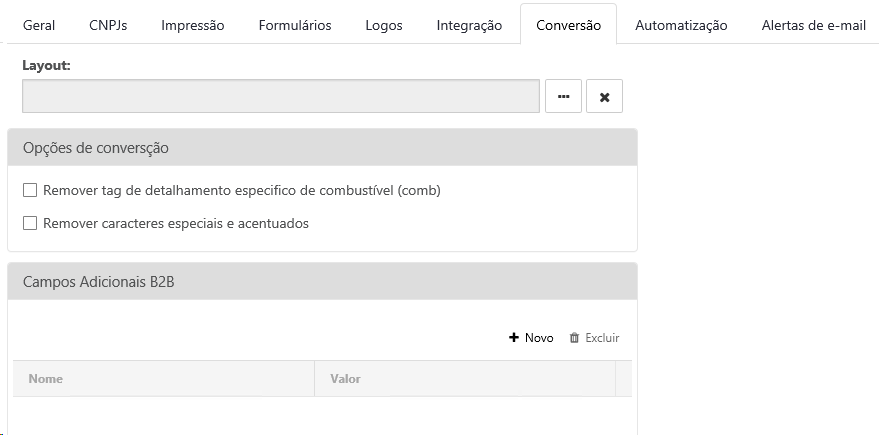Sort by the Valor column header
Screen dimensions: 879x435
coord(345,379)
